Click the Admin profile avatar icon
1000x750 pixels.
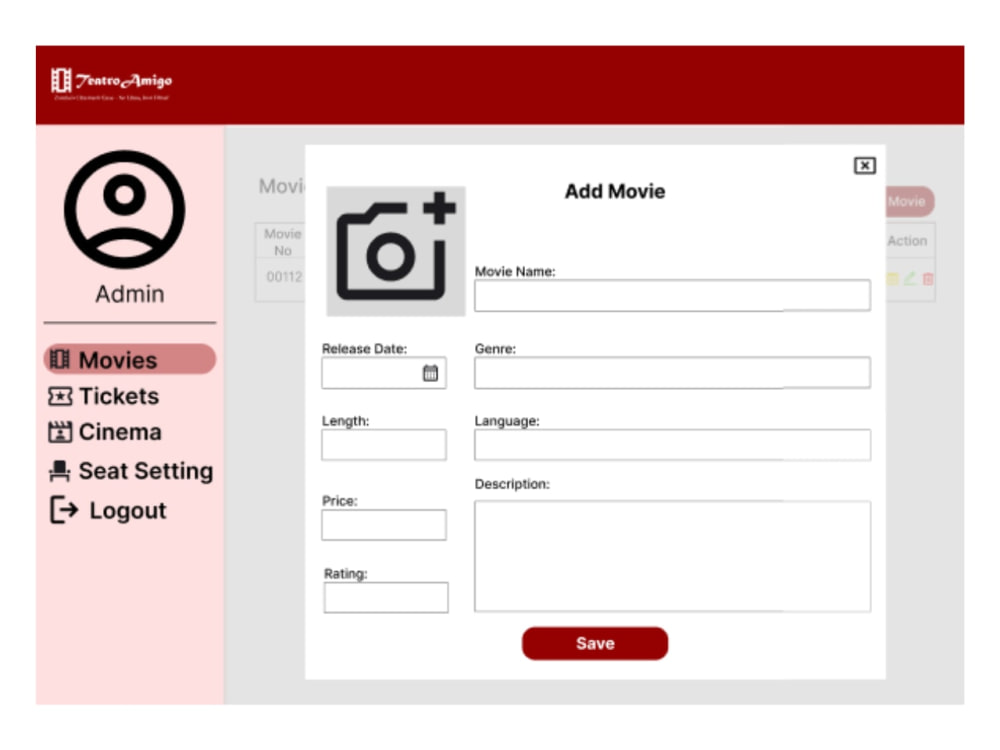pos(124,210)
